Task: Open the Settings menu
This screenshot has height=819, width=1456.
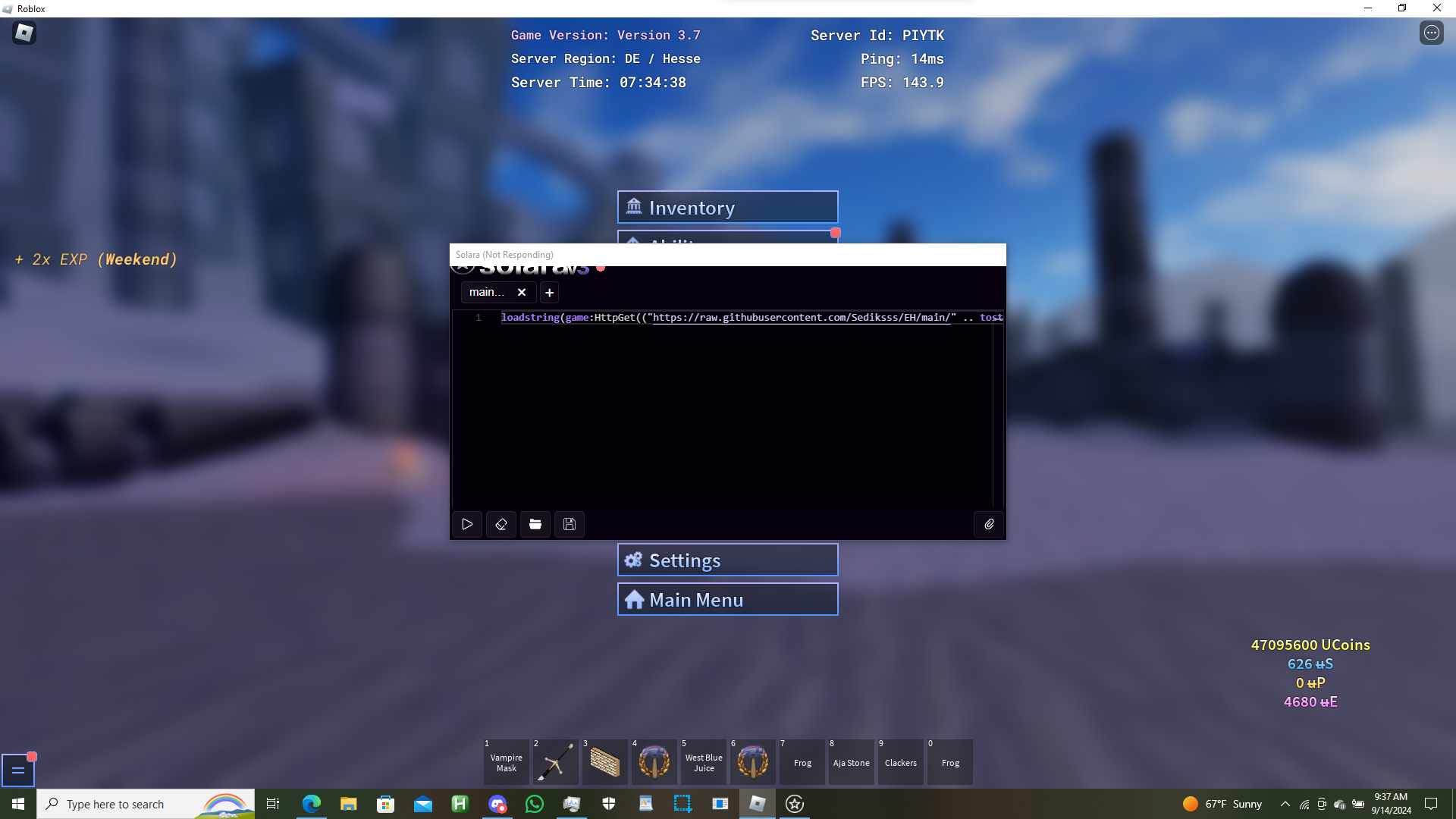Action: 727,560
